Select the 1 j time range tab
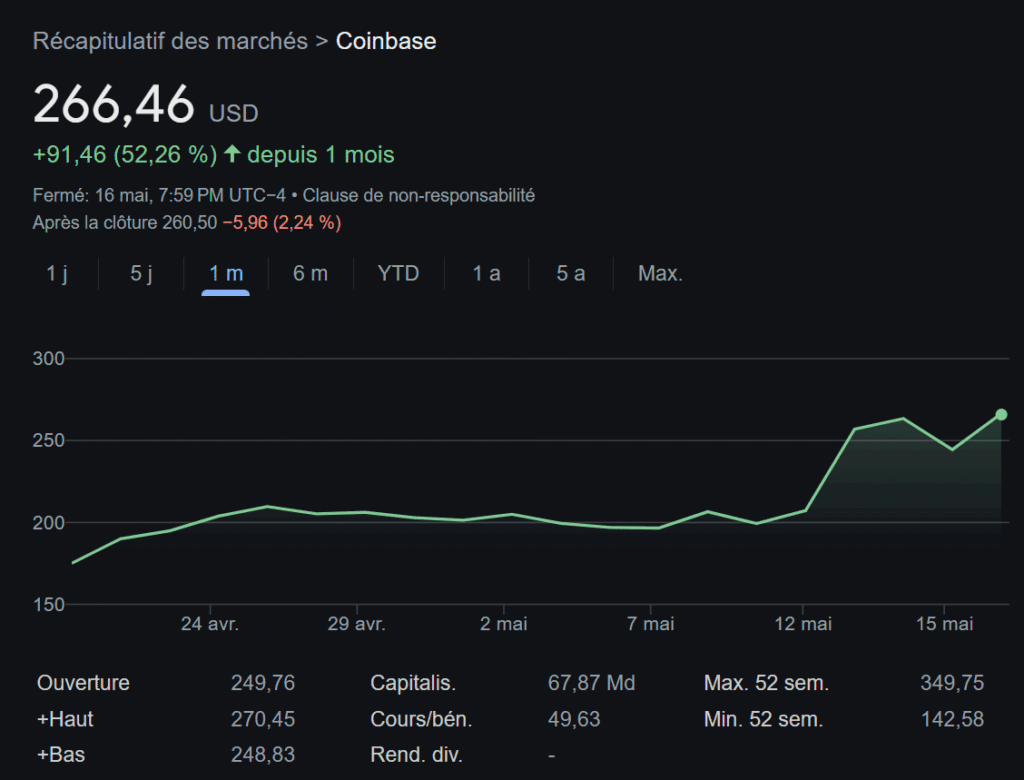Screen dimensions: 1024x780 (57, 273)
